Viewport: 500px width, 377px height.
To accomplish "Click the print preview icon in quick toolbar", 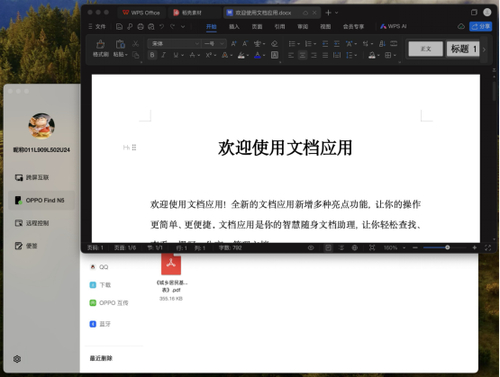I will 151,27.
